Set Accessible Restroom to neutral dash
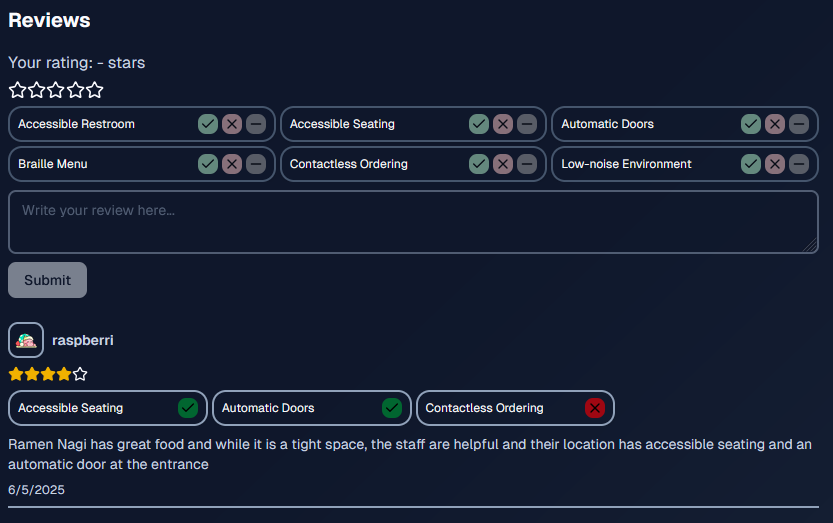 [x=256, y=124]
